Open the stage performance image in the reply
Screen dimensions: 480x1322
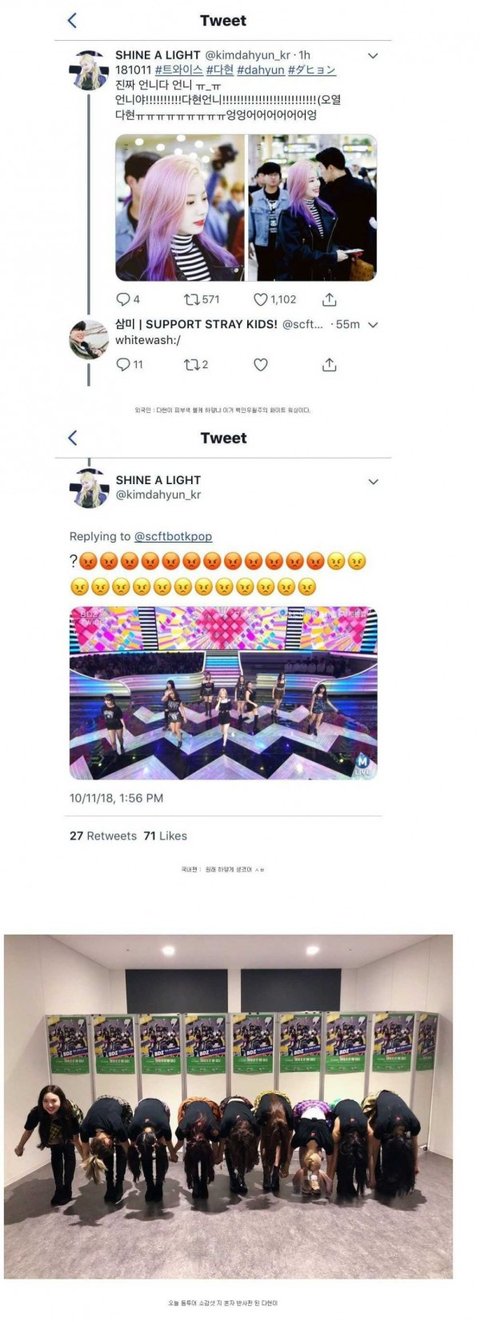tap(223, 693)
